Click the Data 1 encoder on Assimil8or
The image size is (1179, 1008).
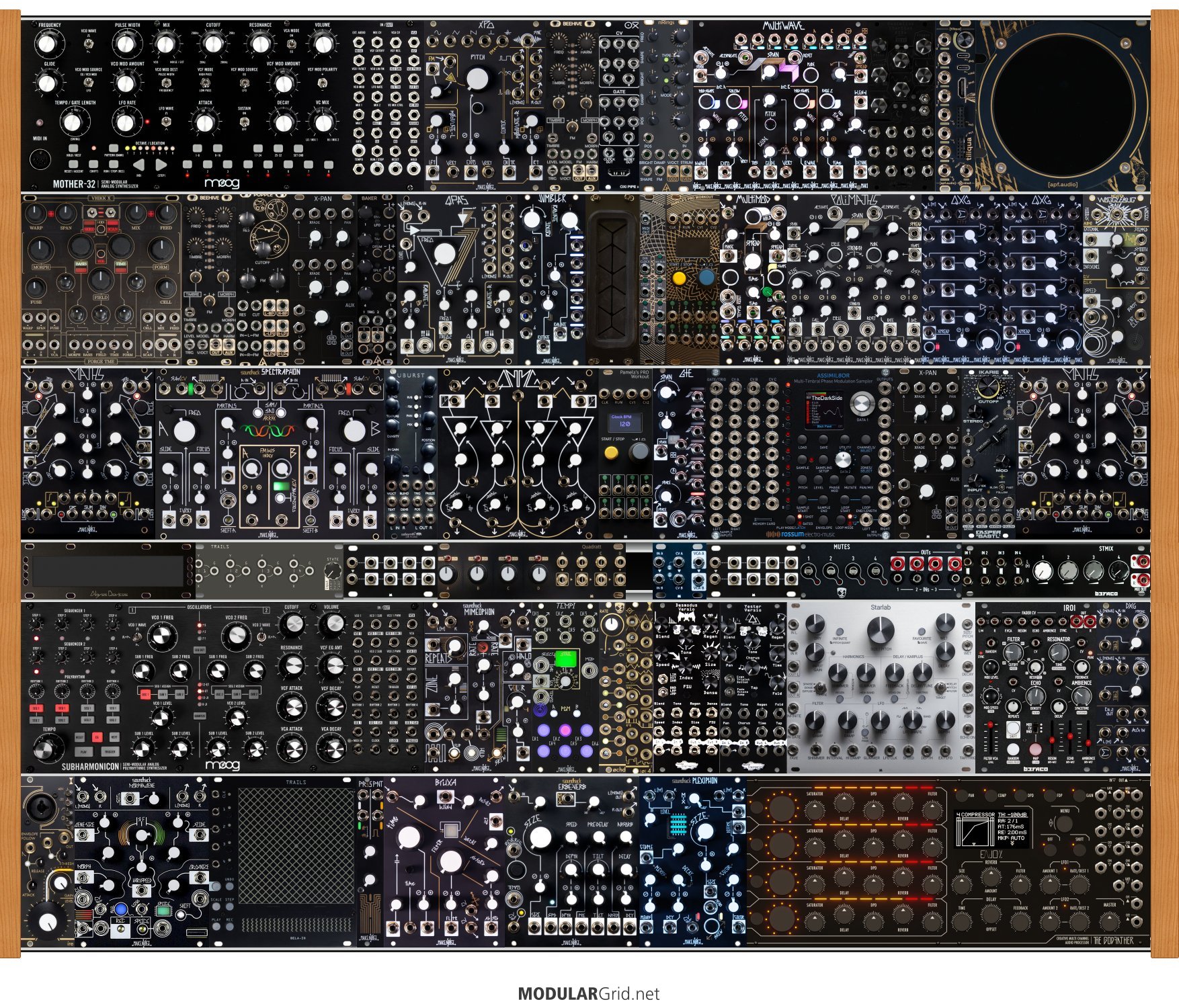click(861, 404)
